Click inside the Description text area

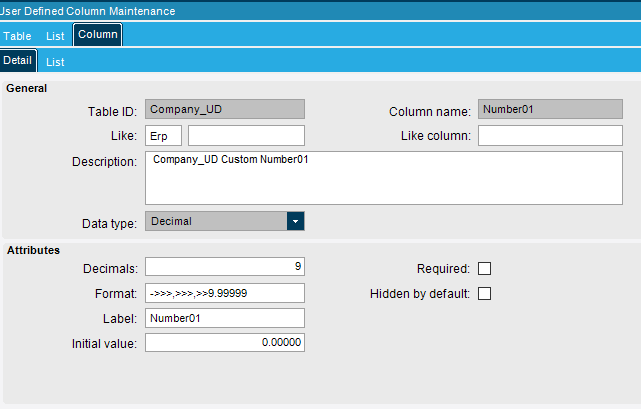tap(384, 178)
